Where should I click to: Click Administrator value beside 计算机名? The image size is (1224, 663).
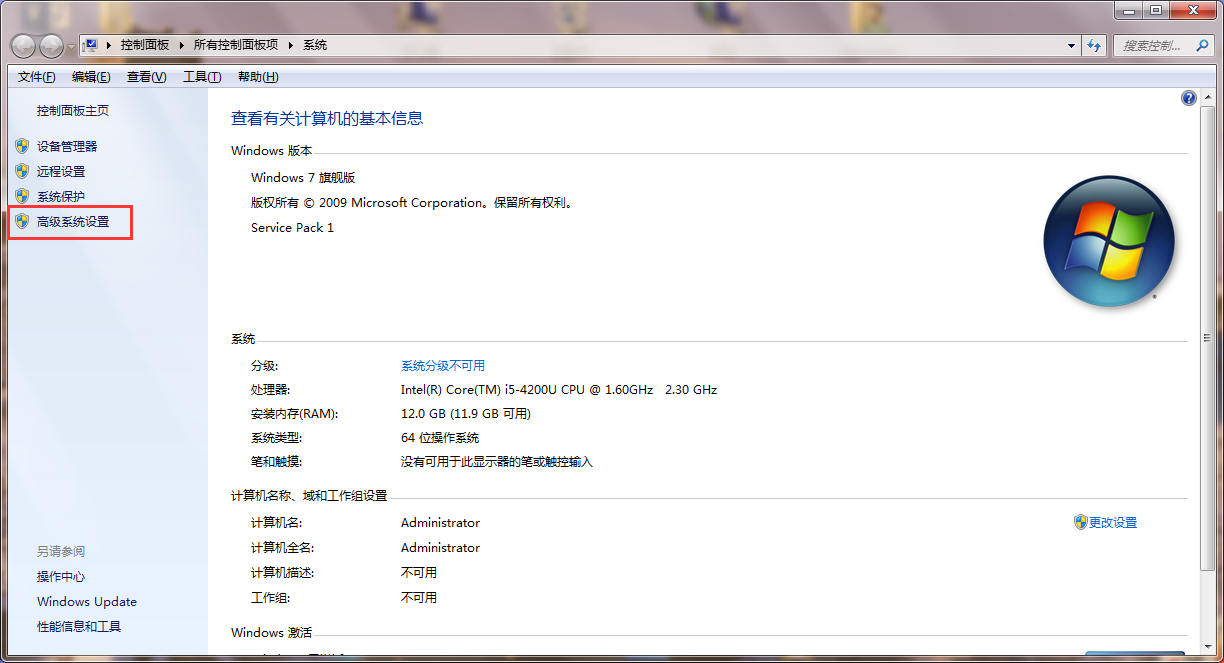click(x=440, y=523)
